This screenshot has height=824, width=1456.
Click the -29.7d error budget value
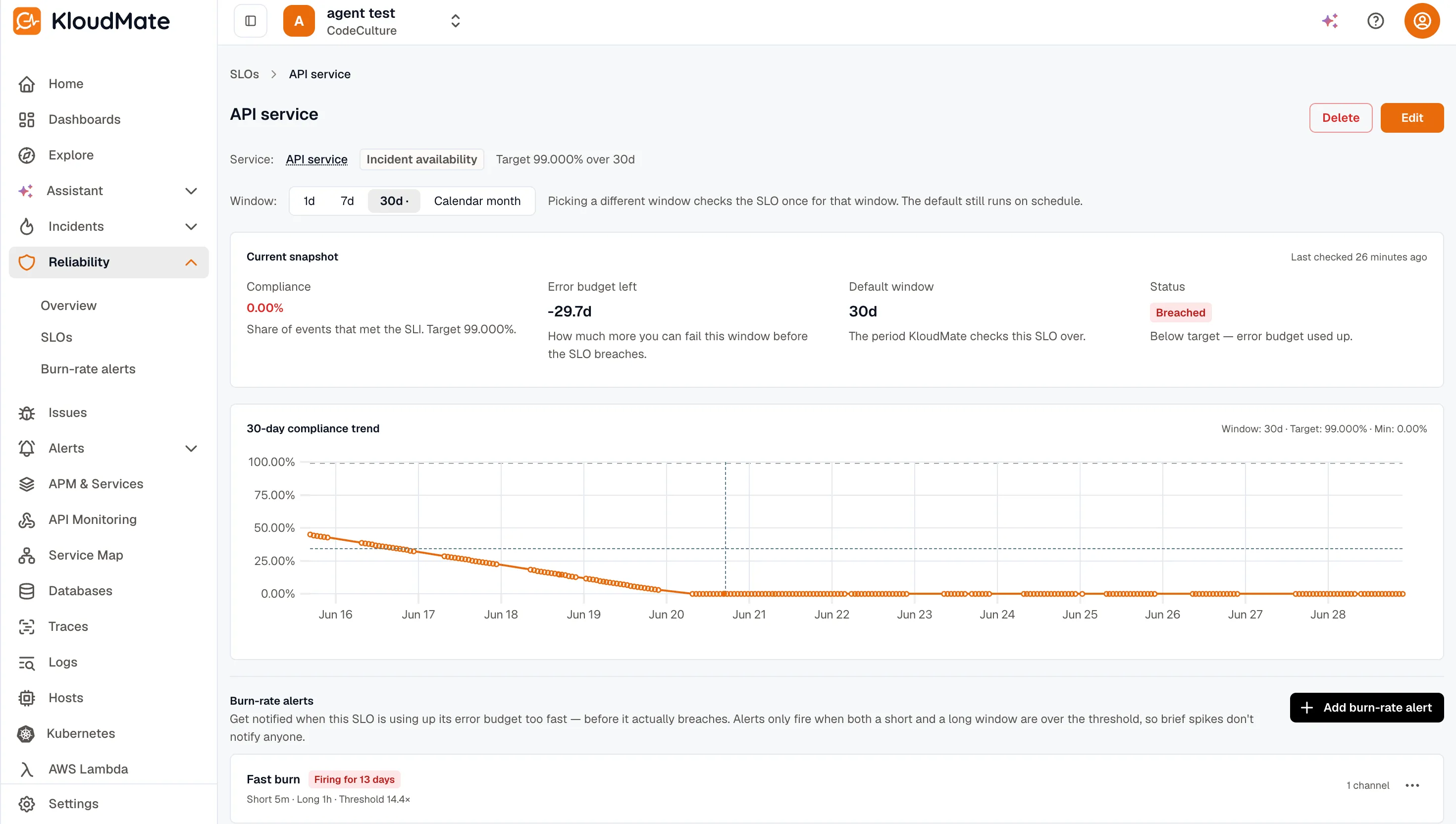pyautogui.click(x=569, y=311)
